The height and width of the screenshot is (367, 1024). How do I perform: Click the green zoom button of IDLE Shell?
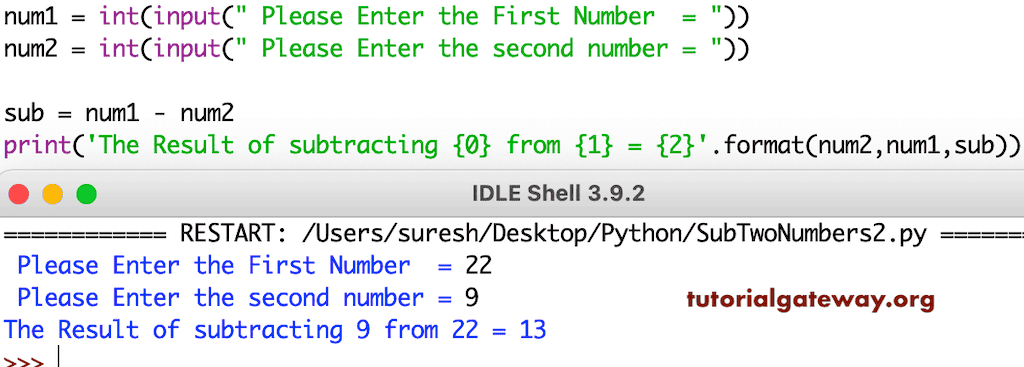(x=86, y=194)
